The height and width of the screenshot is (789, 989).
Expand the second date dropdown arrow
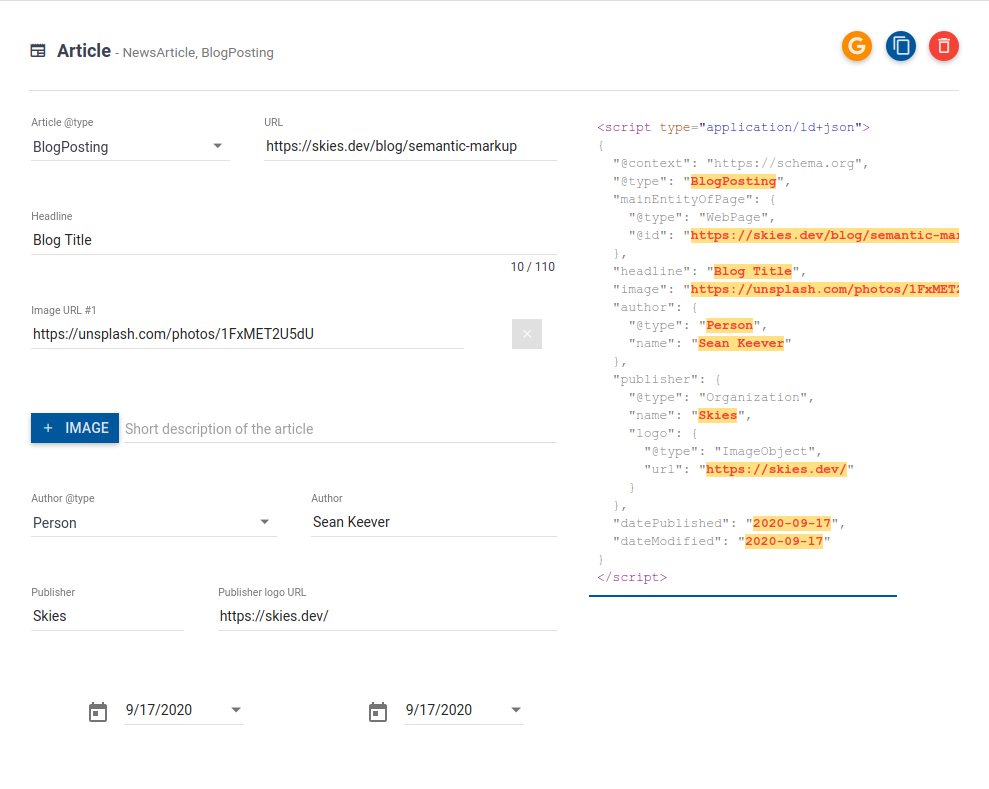[517, 710]
